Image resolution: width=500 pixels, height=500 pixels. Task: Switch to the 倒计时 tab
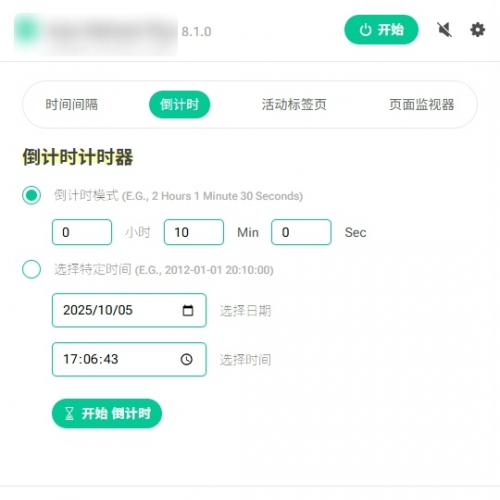click(179, 105)
